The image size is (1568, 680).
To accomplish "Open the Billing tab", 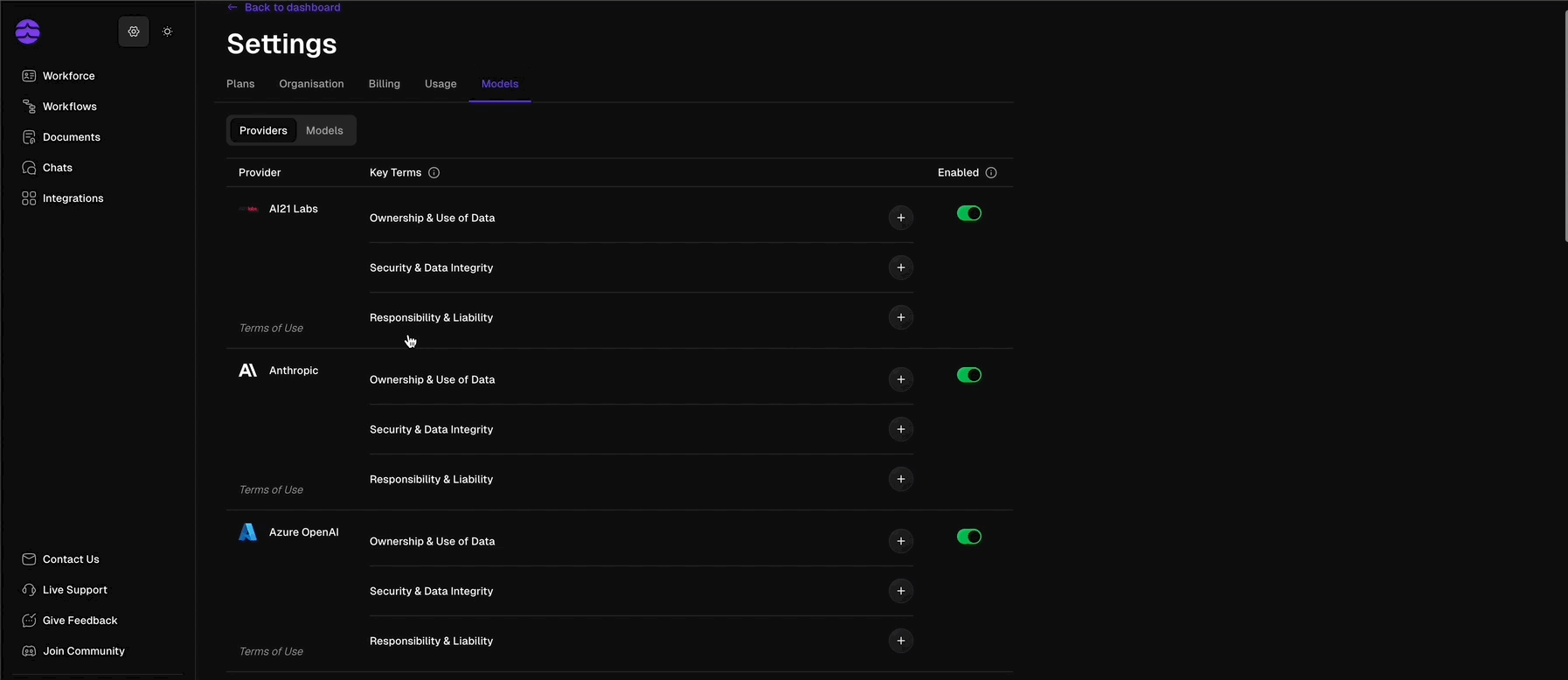I will click(x=385, y=84).
